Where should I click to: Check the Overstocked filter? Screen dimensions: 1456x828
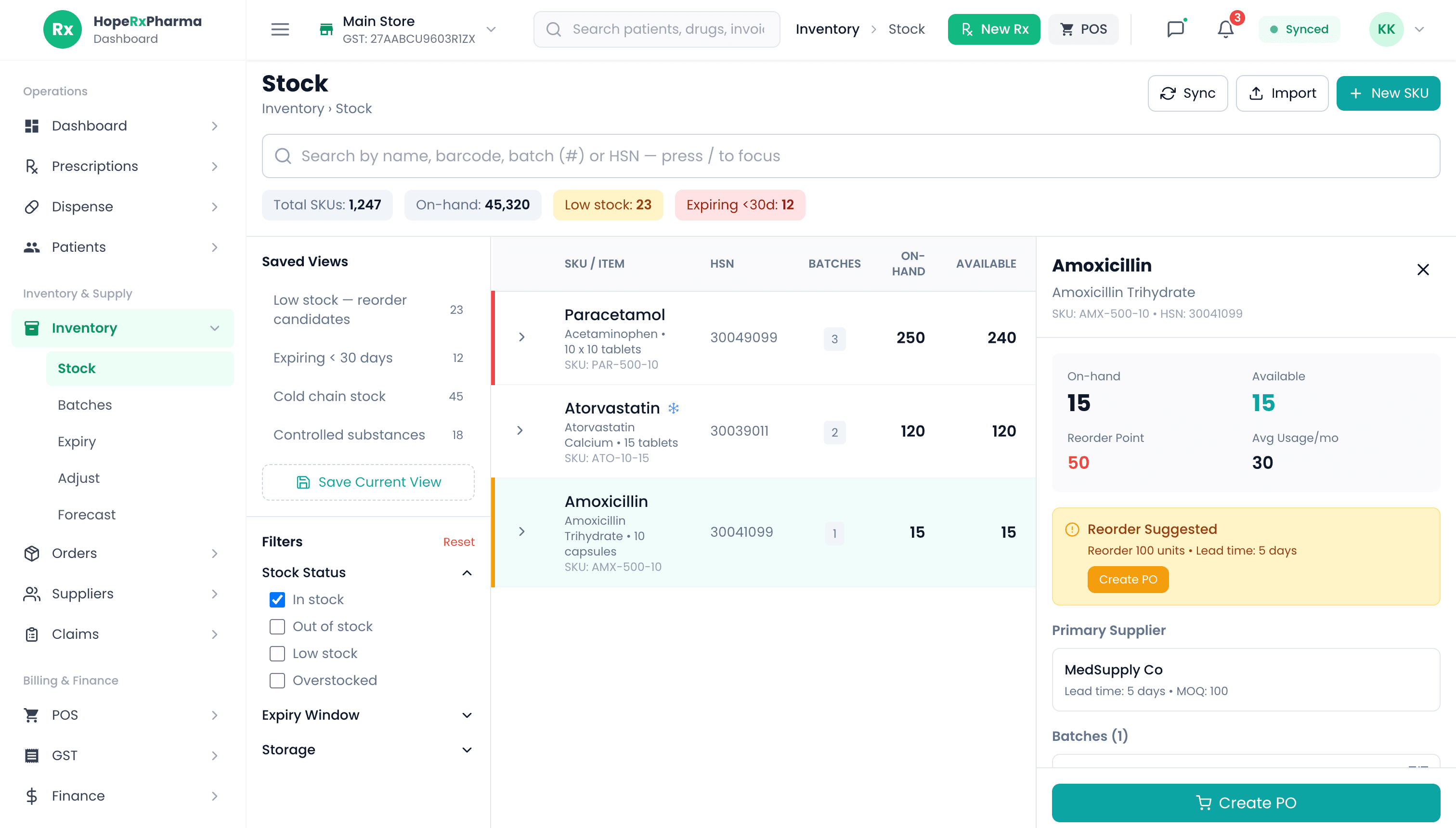click(x=277, y=681)
